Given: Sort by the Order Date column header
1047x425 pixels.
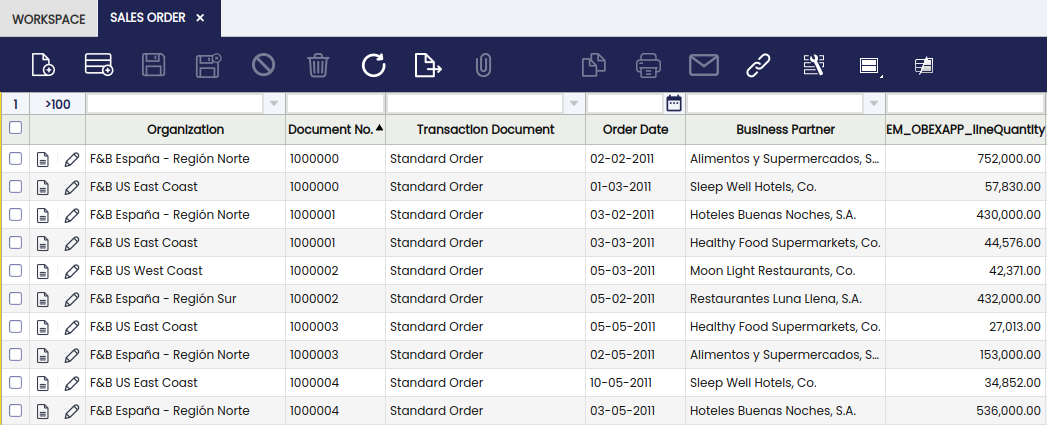Looking at the screenshot, I should 635,130.
